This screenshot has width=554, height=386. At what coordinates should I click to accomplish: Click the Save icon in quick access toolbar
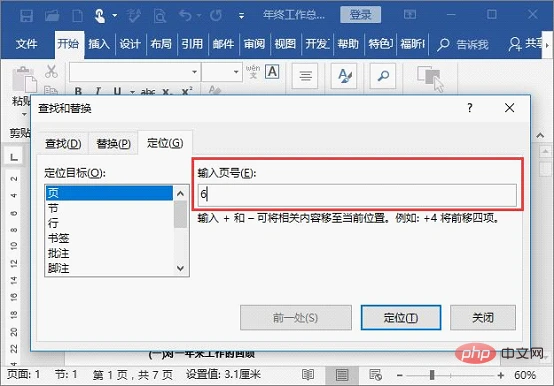pyautogui.click(x=26, y=16)
